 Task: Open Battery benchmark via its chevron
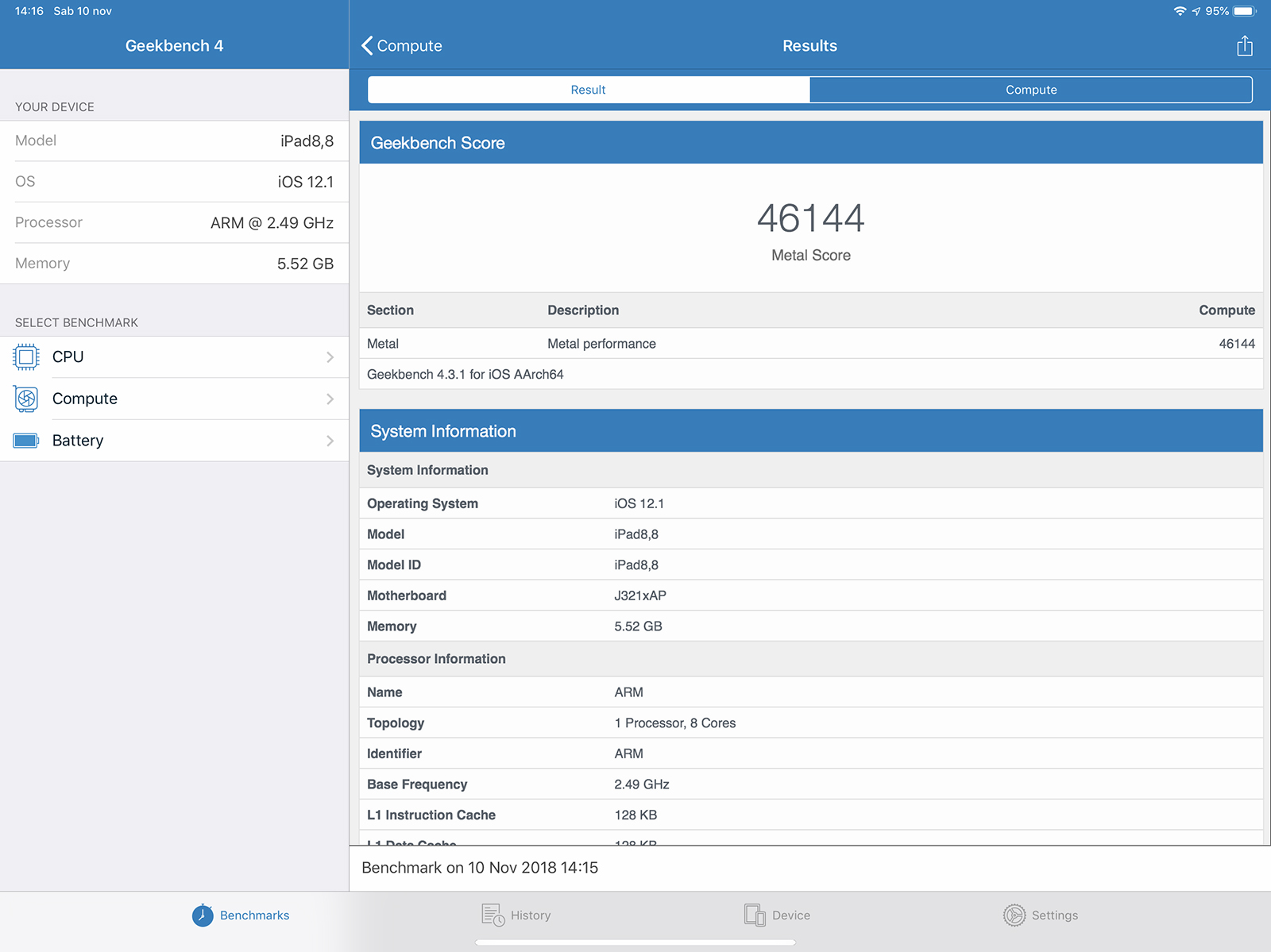coord(330,441)
